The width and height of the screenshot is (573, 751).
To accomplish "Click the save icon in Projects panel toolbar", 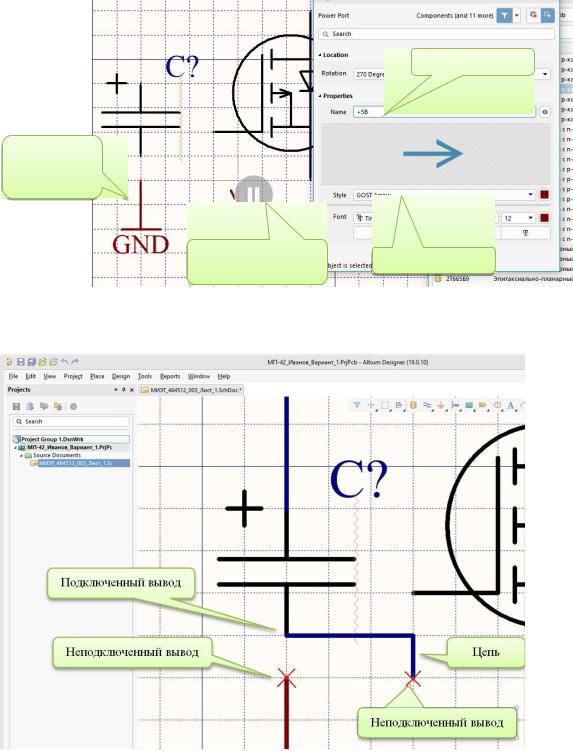I will click(x=16, y=407).
